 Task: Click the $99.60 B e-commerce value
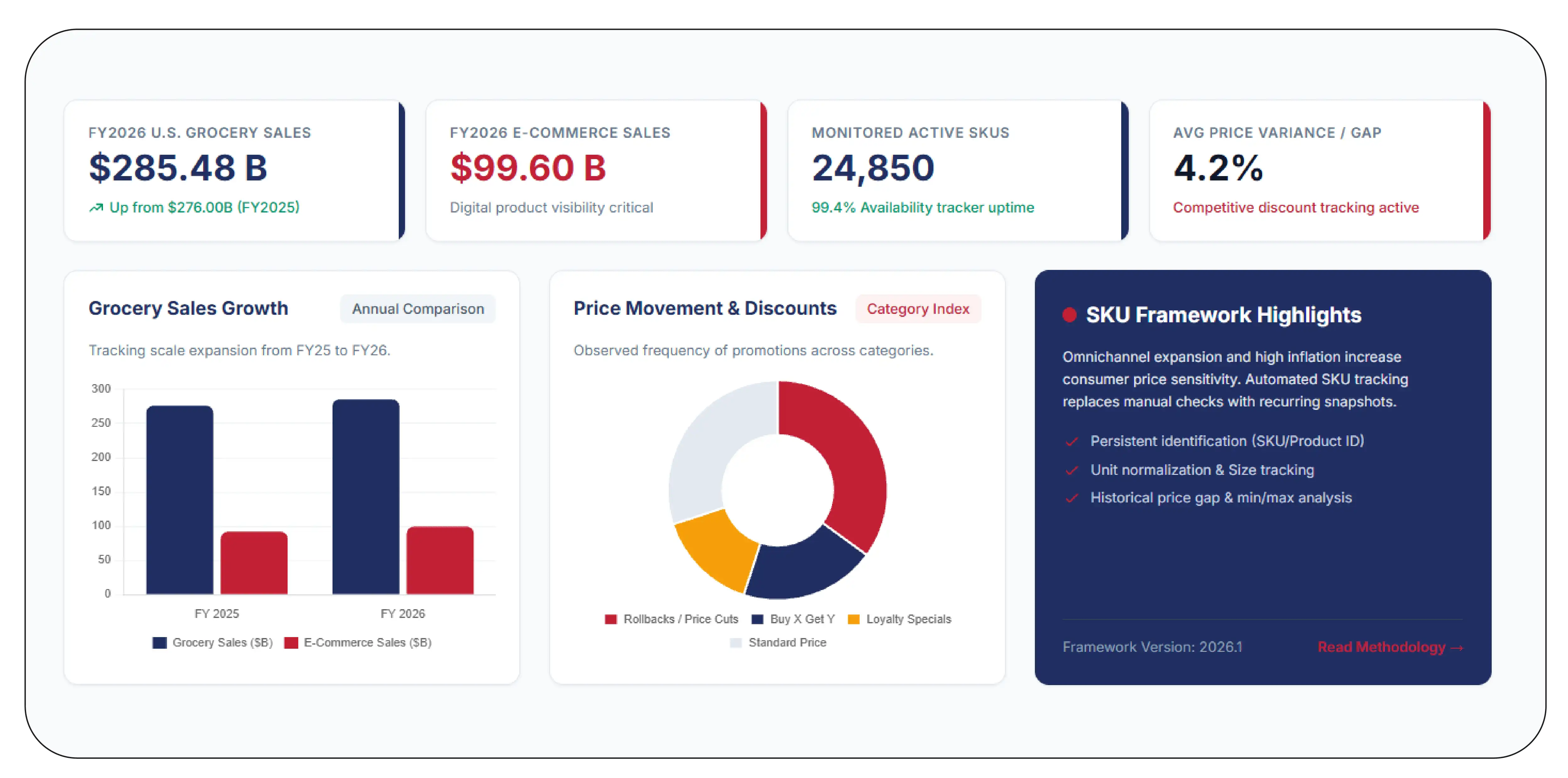coord(528,168)
